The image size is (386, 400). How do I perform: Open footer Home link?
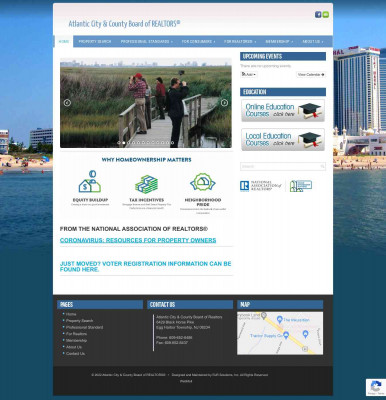71,314
